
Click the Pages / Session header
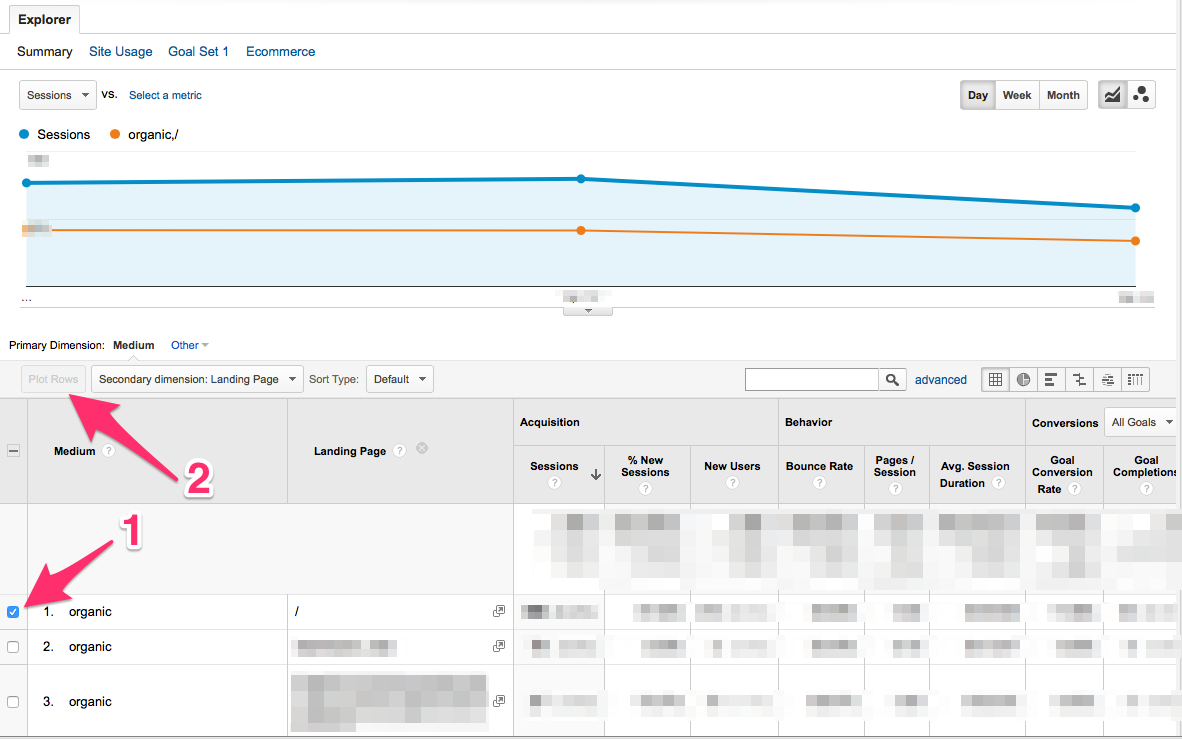point(895,466)
